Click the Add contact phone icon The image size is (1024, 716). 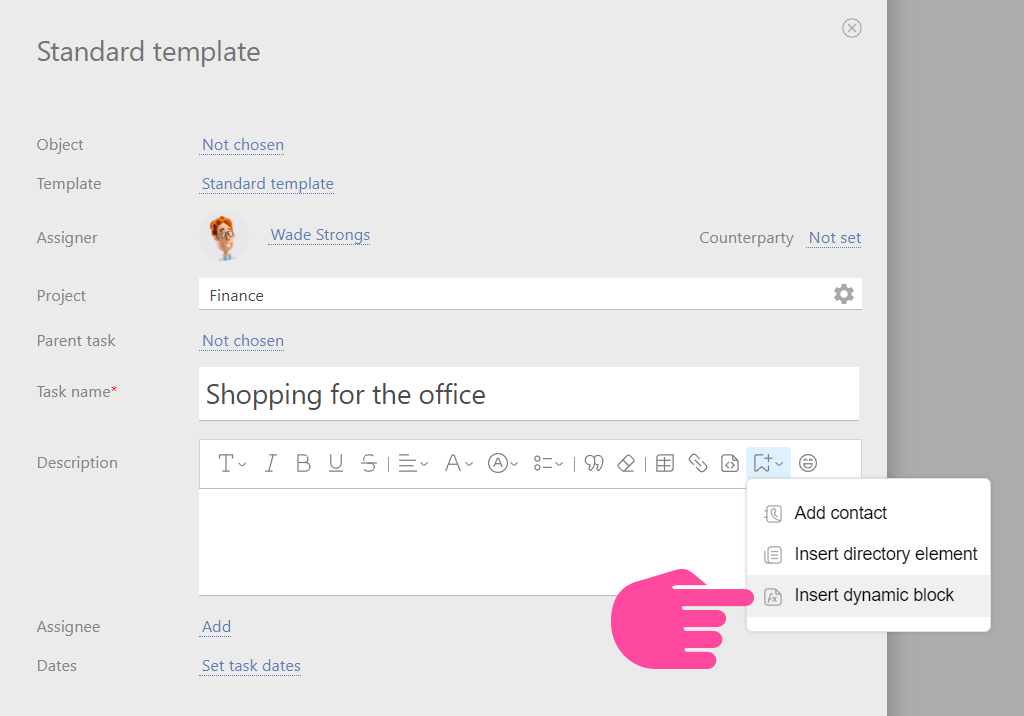point(773,514)
